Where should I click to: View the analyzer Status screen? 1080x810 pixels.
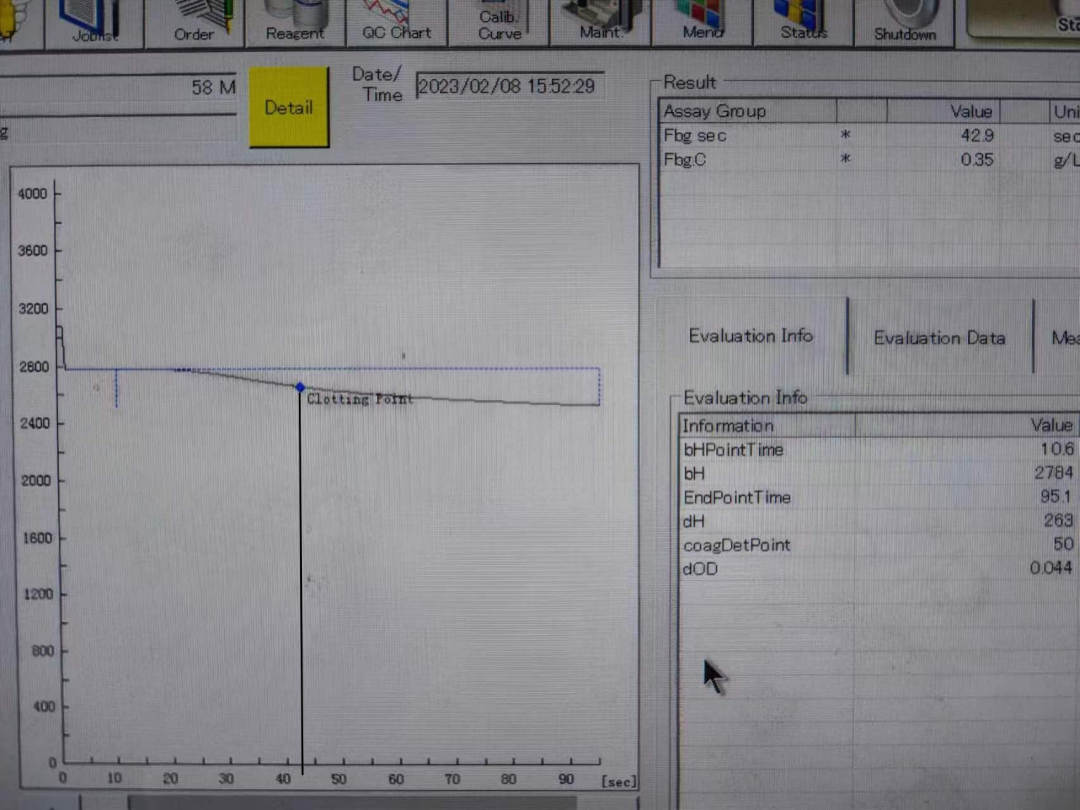[804, 22]
